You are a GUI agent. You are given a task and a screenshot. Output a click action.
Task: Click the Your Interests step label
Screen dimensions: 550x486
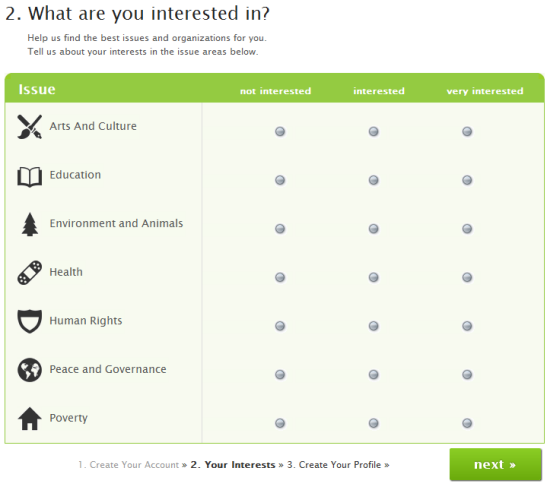(233, 465)
